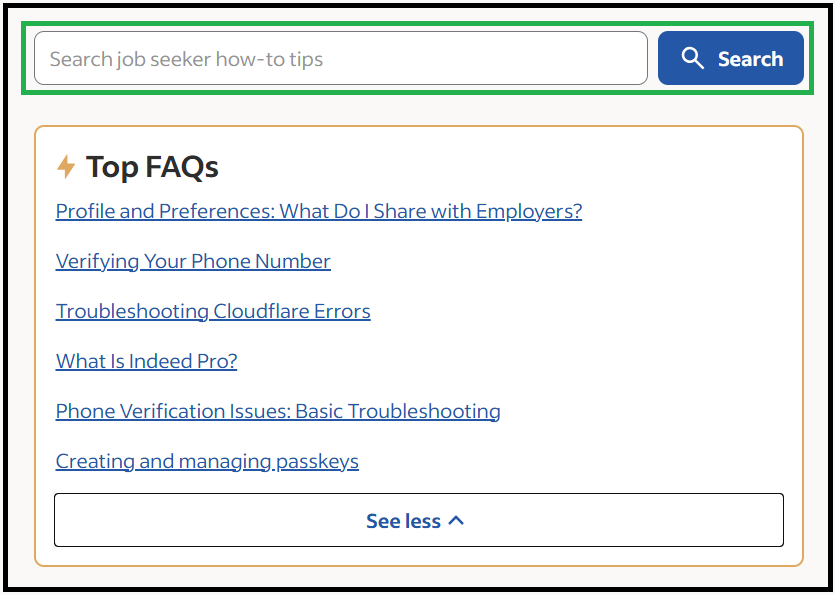Click the 'See less' text label
Image resolution: width=835 pixels, height=595 pixels.
coord(403,521)
